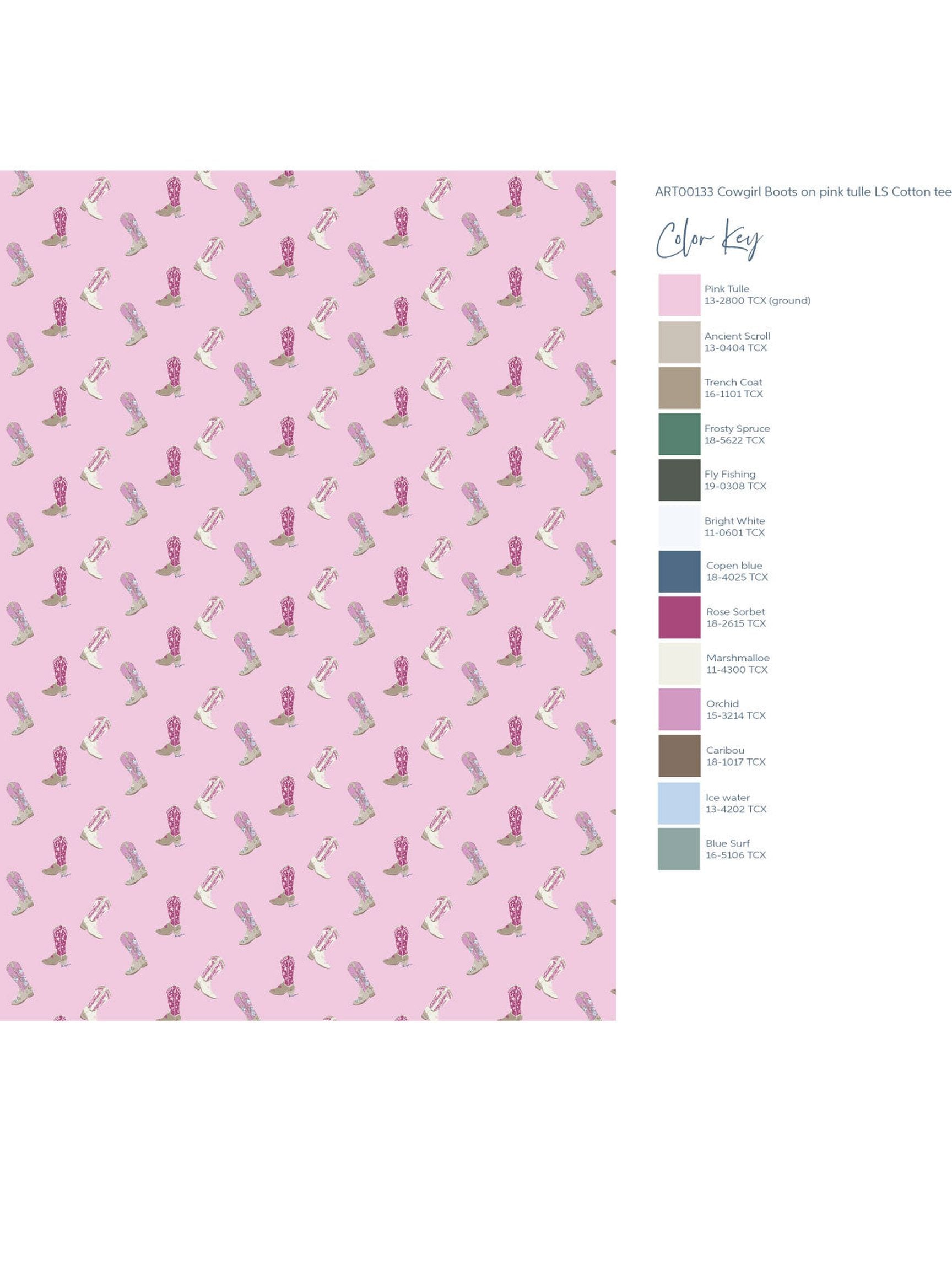Viewport: 952px width, 1270px height.
Task: Click the '18-5622 TCX' code text
Action: point(734,440)
